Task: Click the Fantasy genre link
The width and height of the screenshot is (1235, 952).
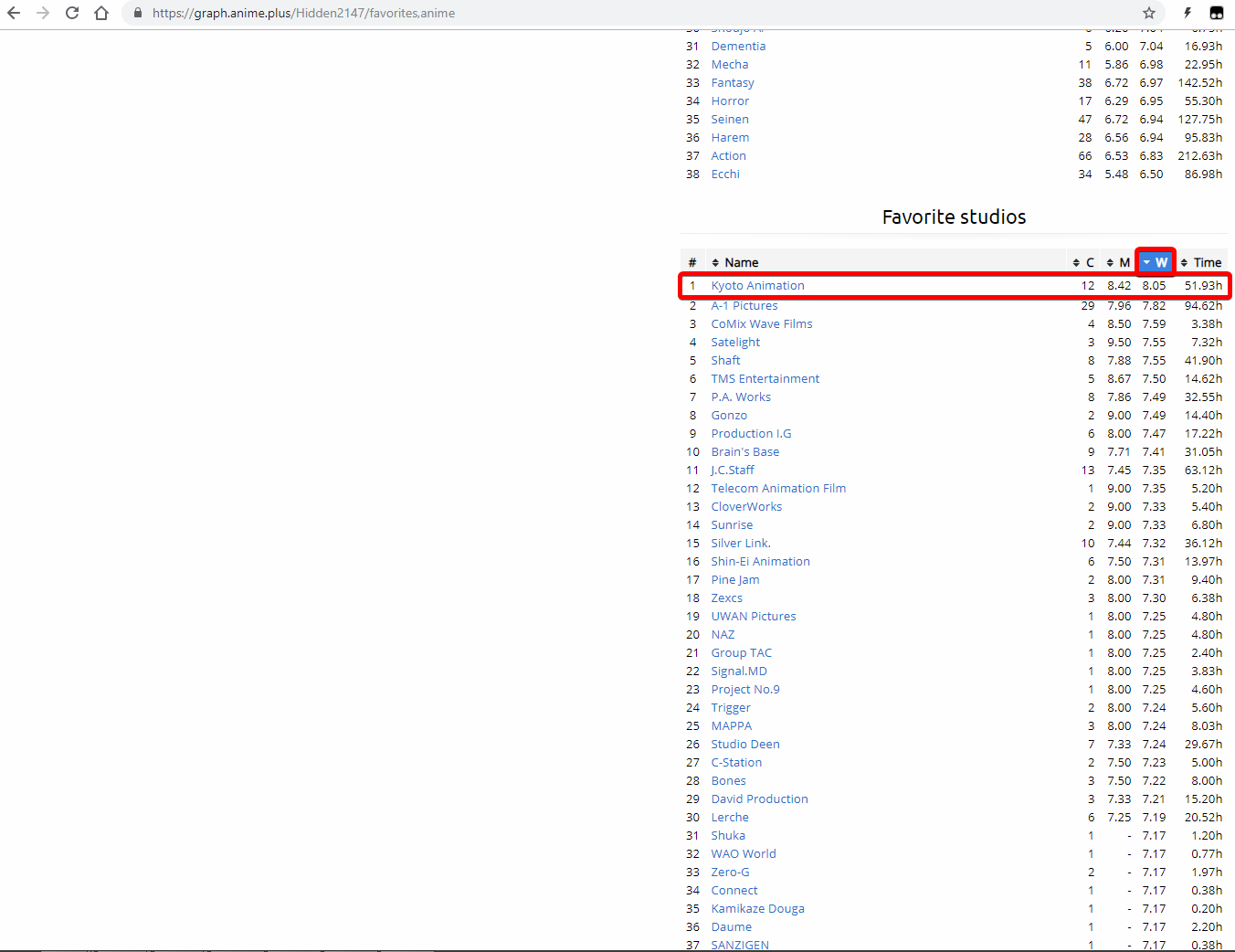Action: (733, 83)
